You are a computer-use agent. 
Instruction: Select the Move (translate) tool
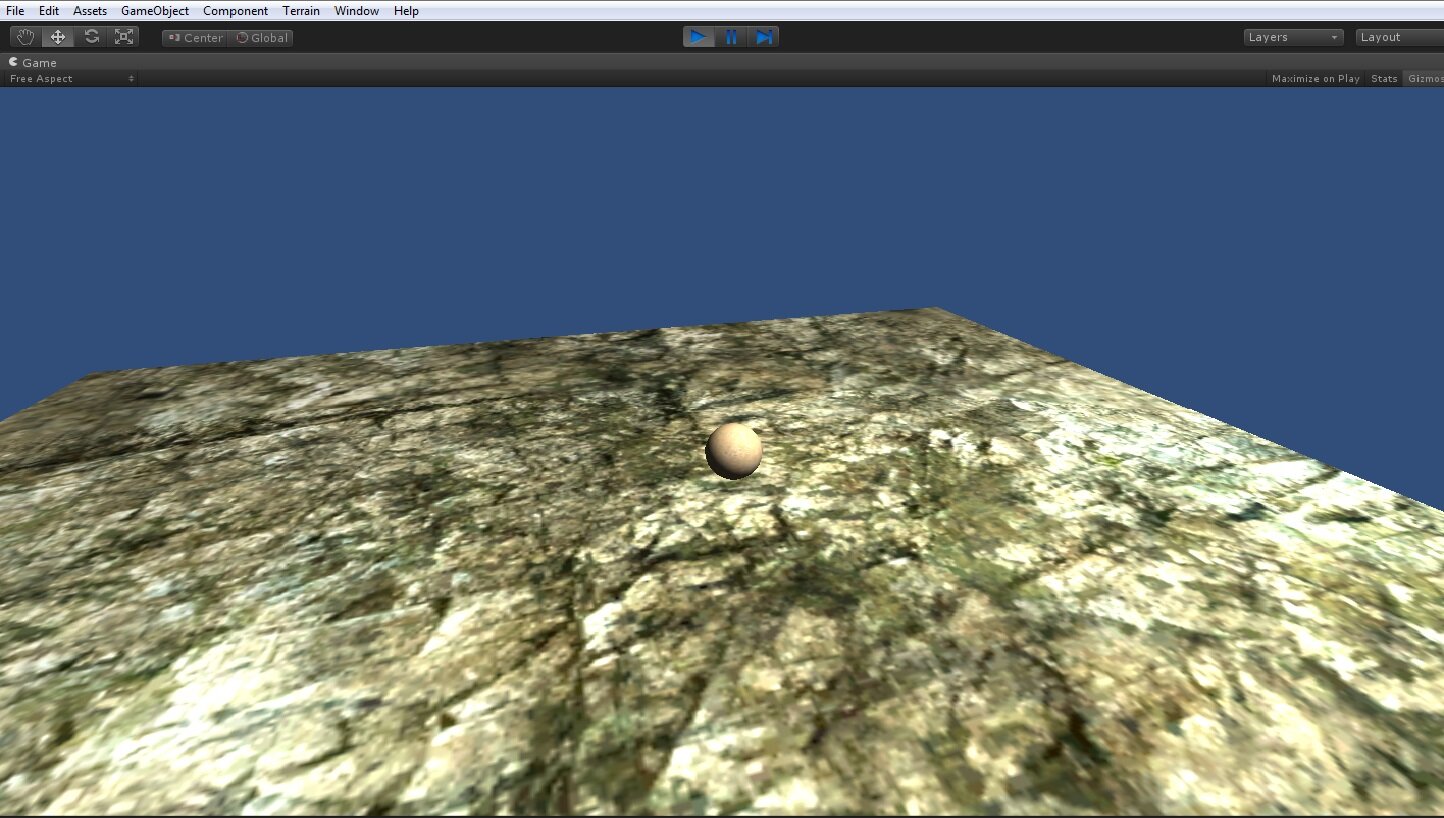click(58, 37)
